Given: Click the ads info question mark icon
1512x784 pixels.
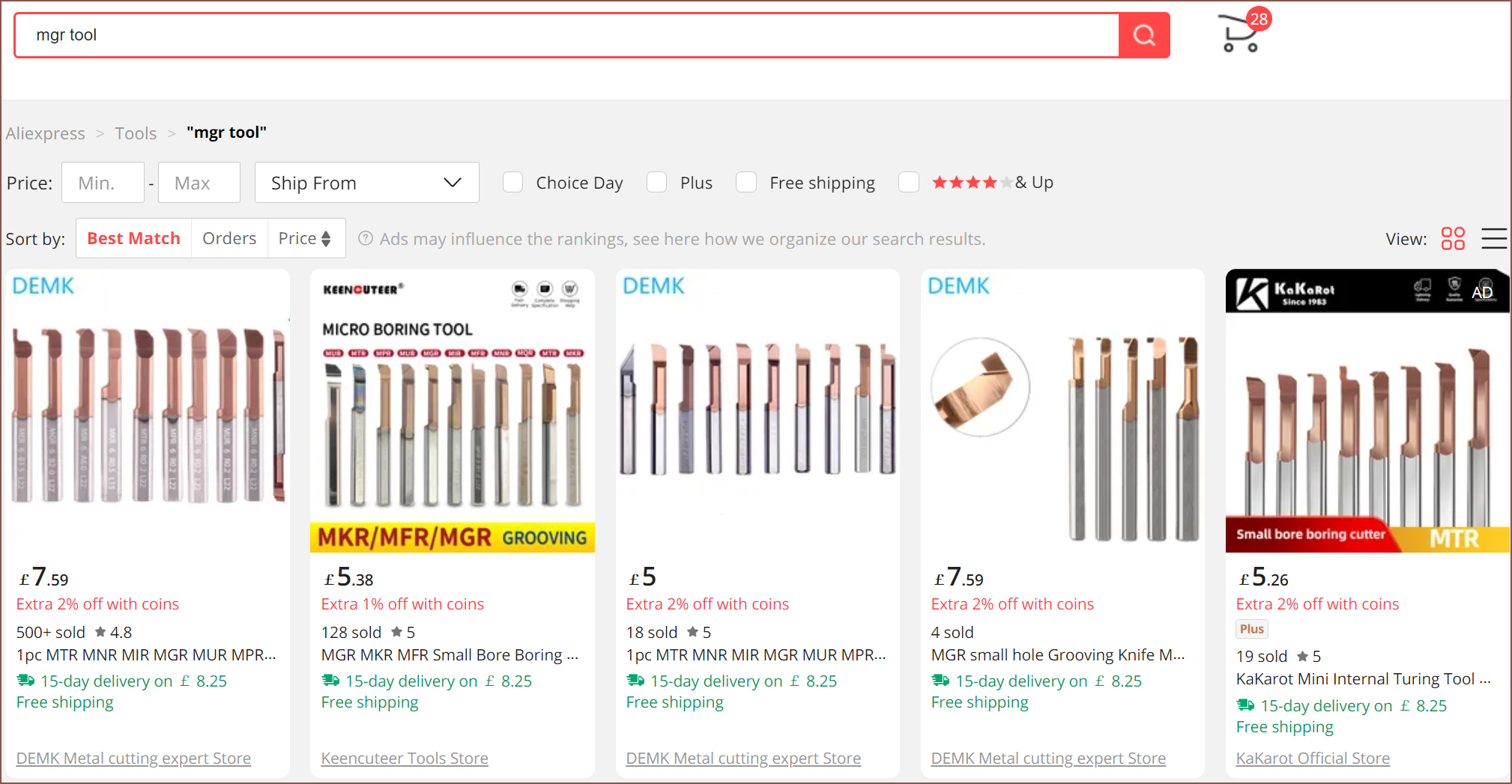Looking at the screenshot, I should point(366,239).
